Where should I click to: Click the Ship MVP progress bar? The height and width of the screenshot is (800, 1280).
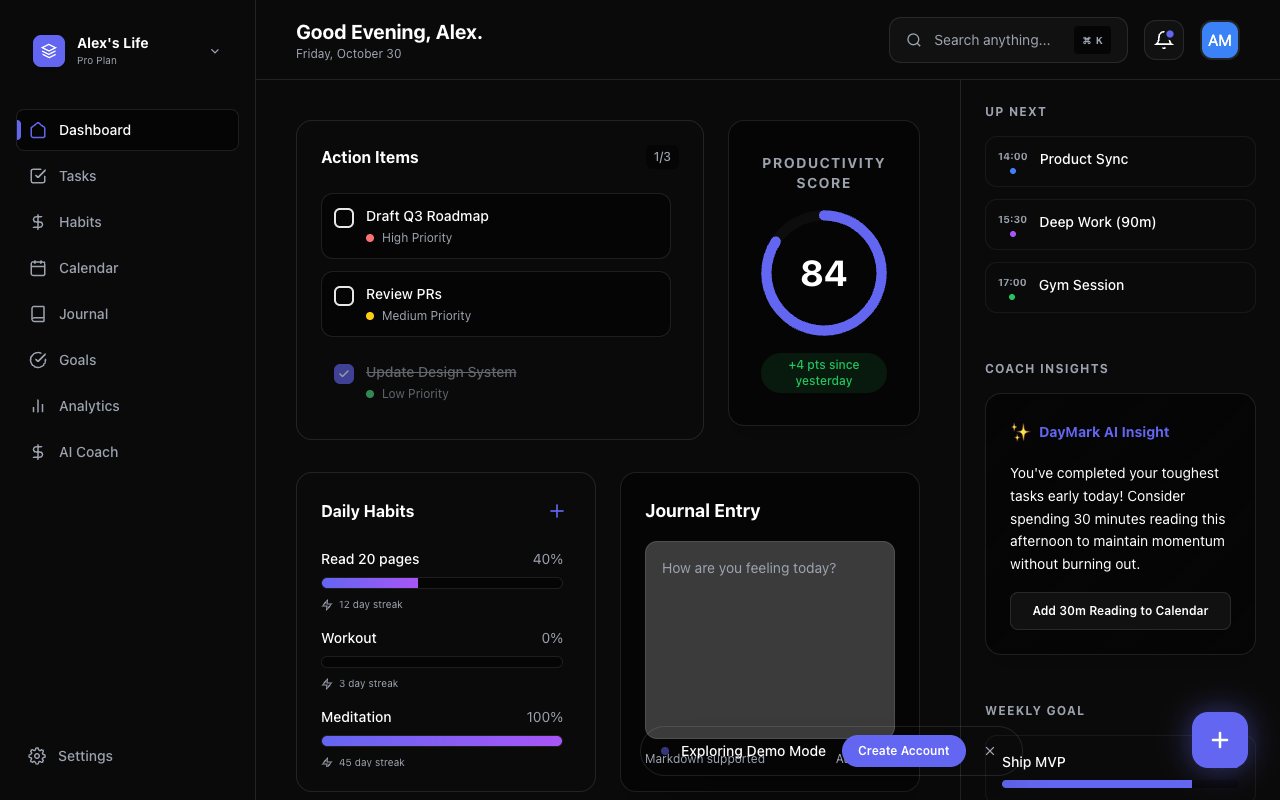[x=1120, y=785]
